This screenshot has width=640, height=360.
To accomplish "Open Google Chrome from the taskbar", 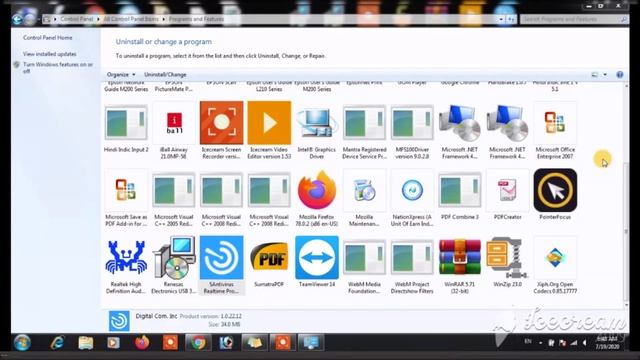I will pyautogui.click(x=198, y=342).
